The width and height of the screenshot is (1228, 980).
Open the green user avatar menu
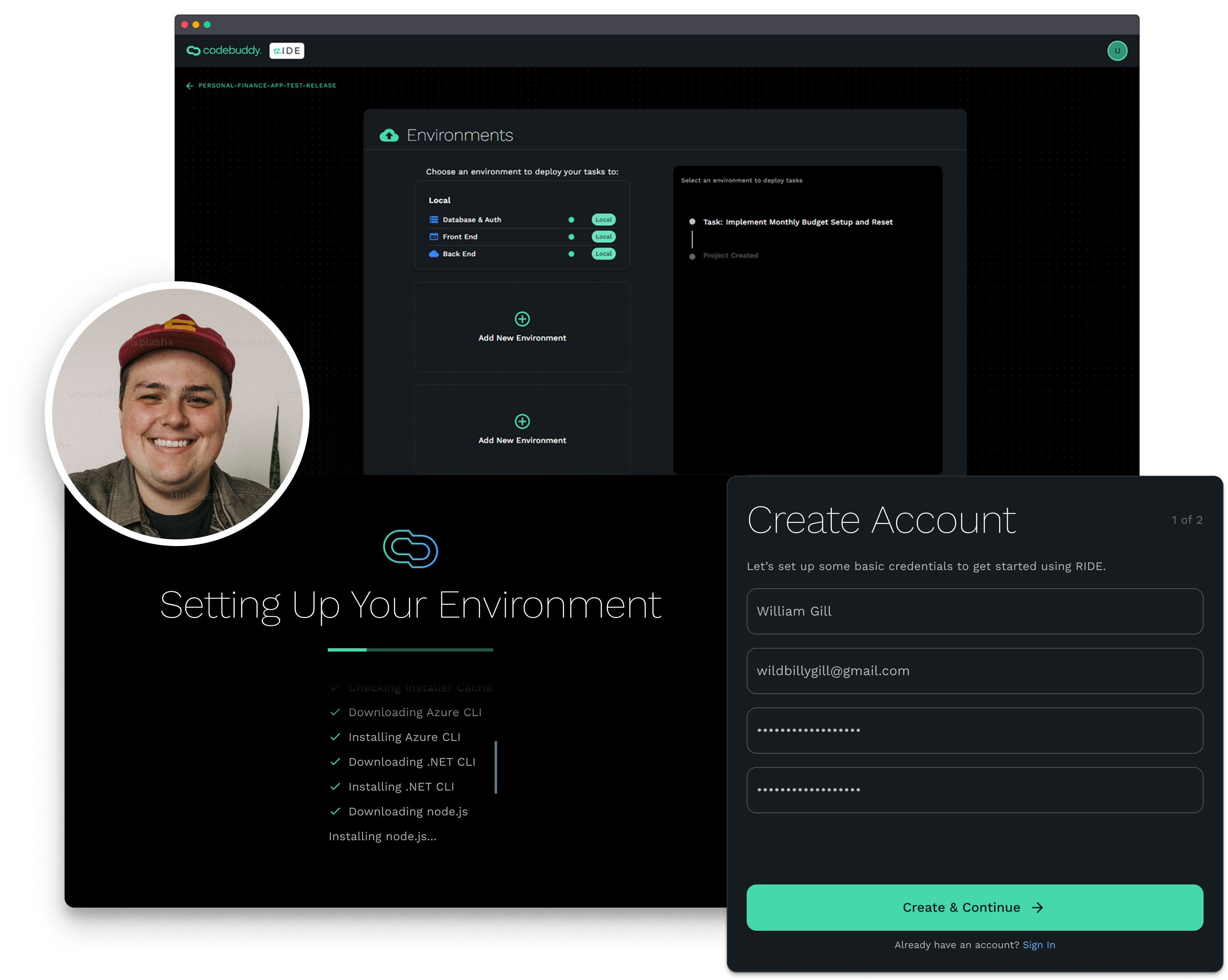click(1117, 51)
